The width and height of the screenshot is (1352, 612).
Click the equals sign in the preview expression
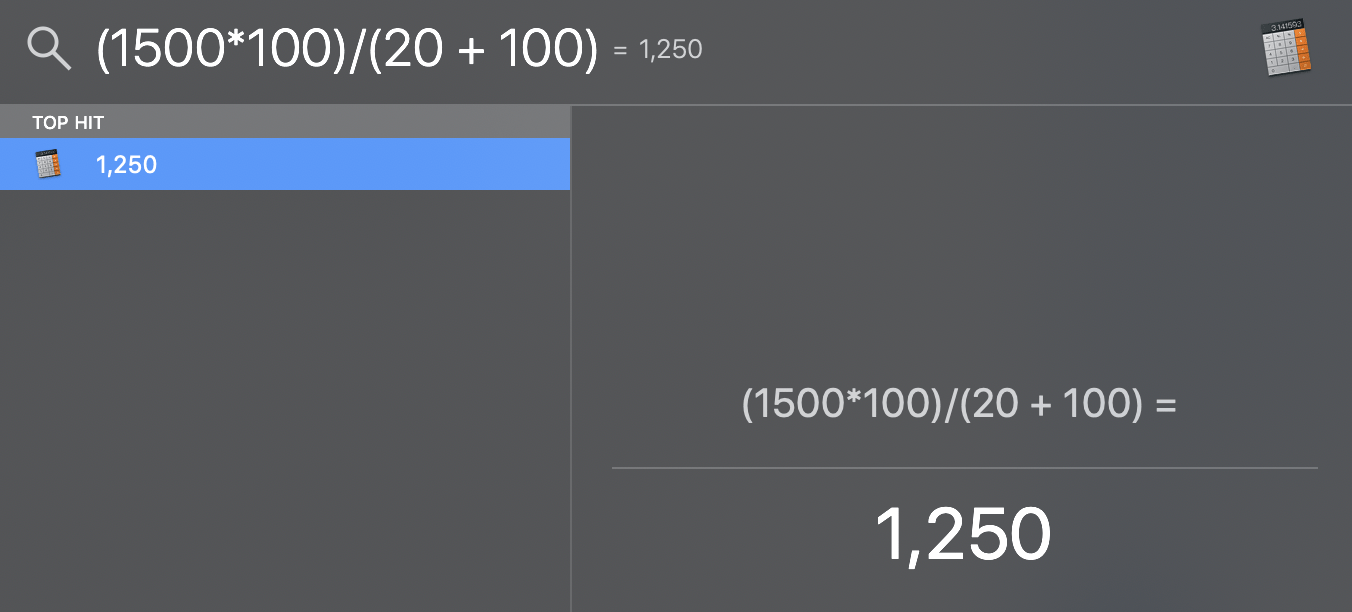[1166, 404]
